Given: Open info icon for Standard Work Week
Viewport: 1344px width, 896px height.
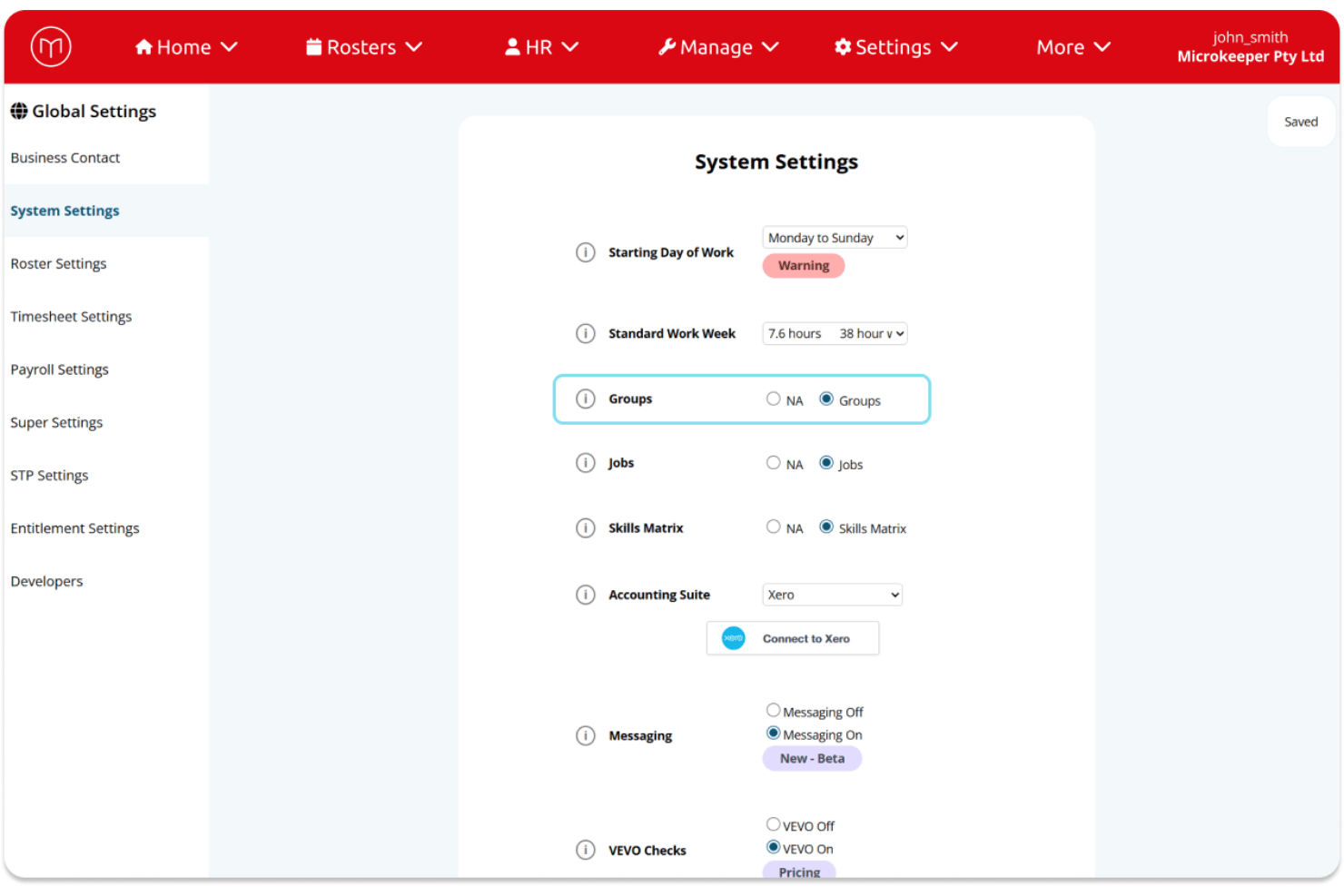Looking at the screenshot, I should pos(586,333).
